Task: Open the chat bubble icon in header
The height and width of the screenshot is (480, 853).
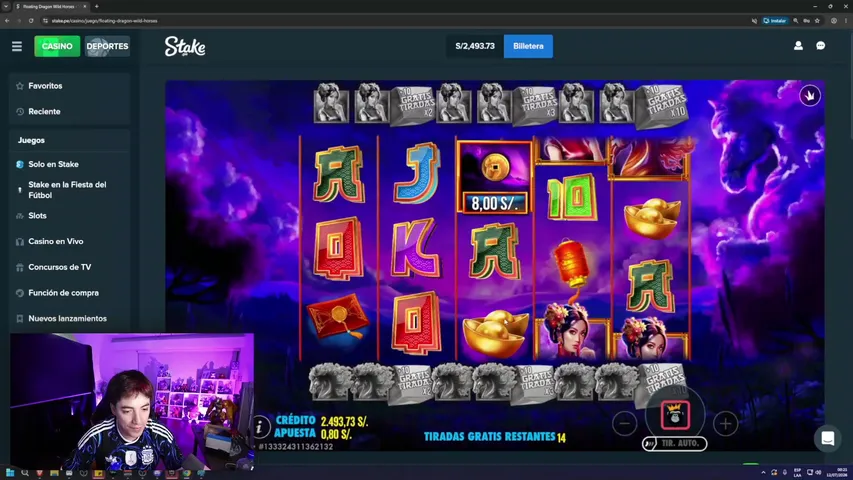Action: pos(820,46)
